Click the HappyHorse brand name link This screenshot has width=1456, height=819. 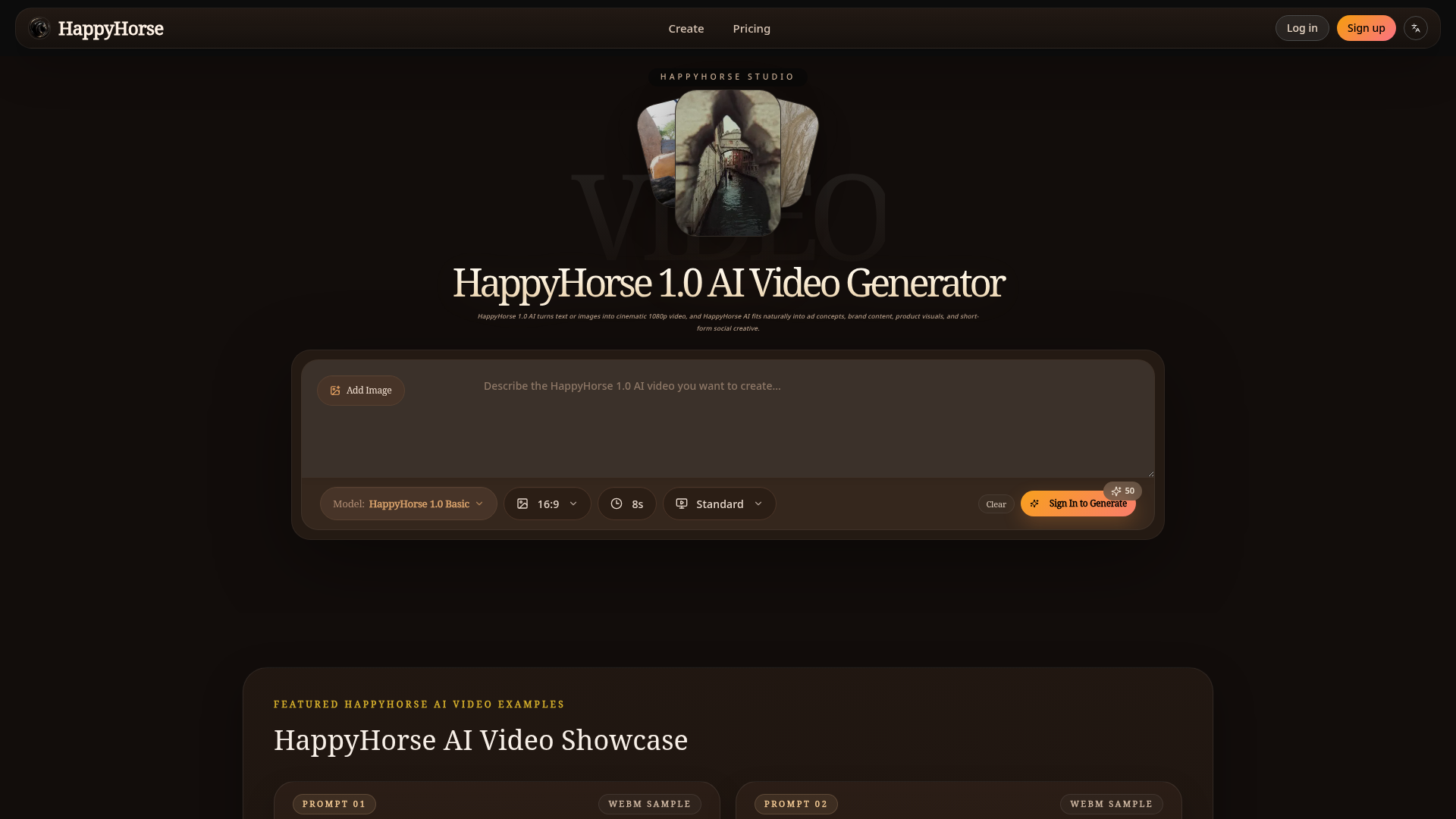click(x=111, y=29)
